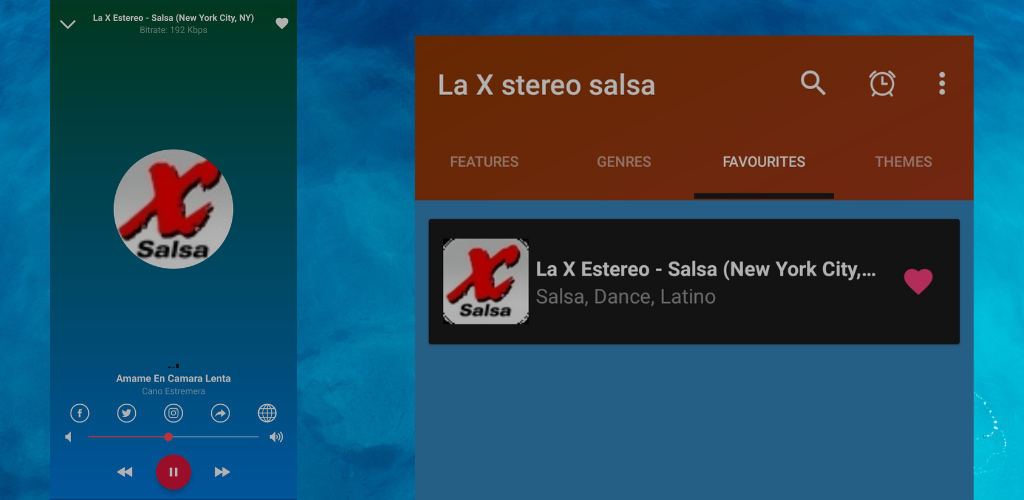The height and width of the screenshot is (500, 1024).
Task: Click the player header station title text
Action: [x=173, y=18]
